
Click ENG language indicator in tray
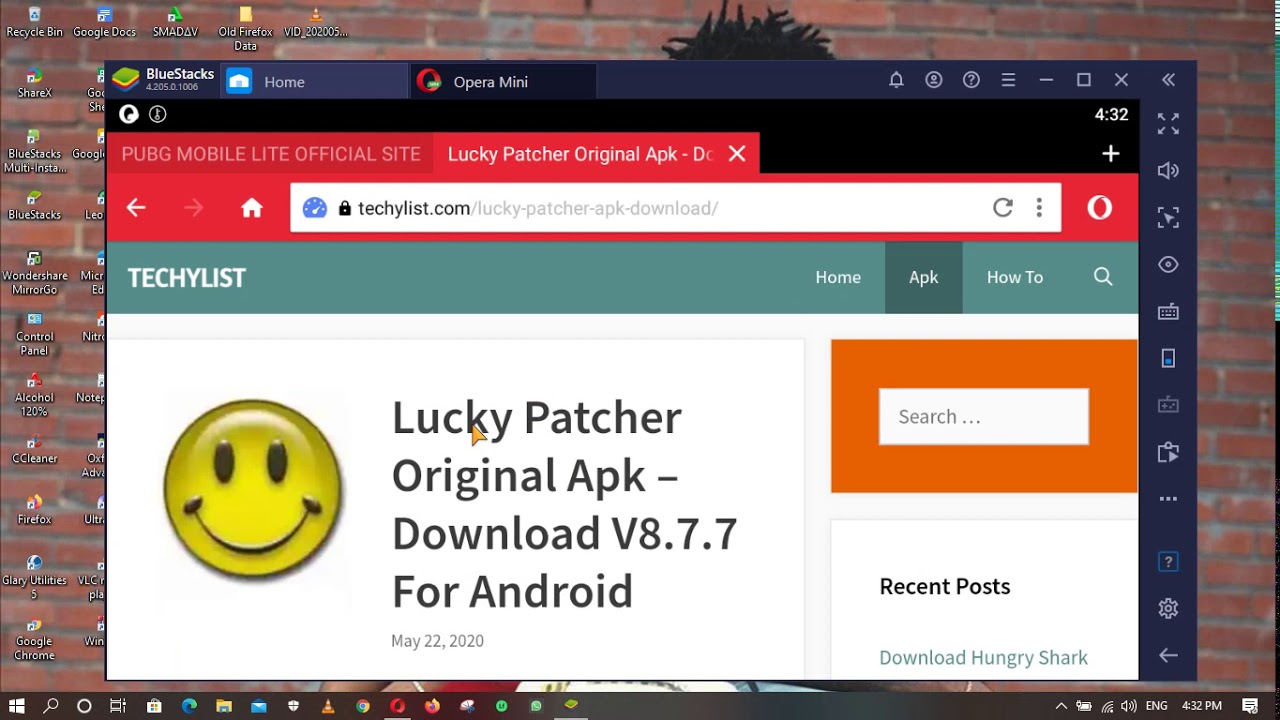1156,706
